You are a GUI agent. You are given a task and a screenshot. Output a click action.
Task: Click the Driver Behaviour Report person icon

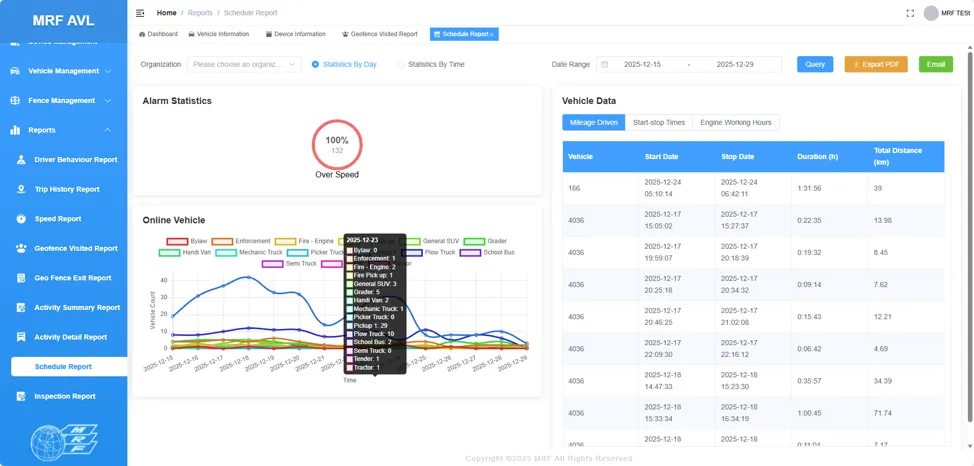pos(21,160)
